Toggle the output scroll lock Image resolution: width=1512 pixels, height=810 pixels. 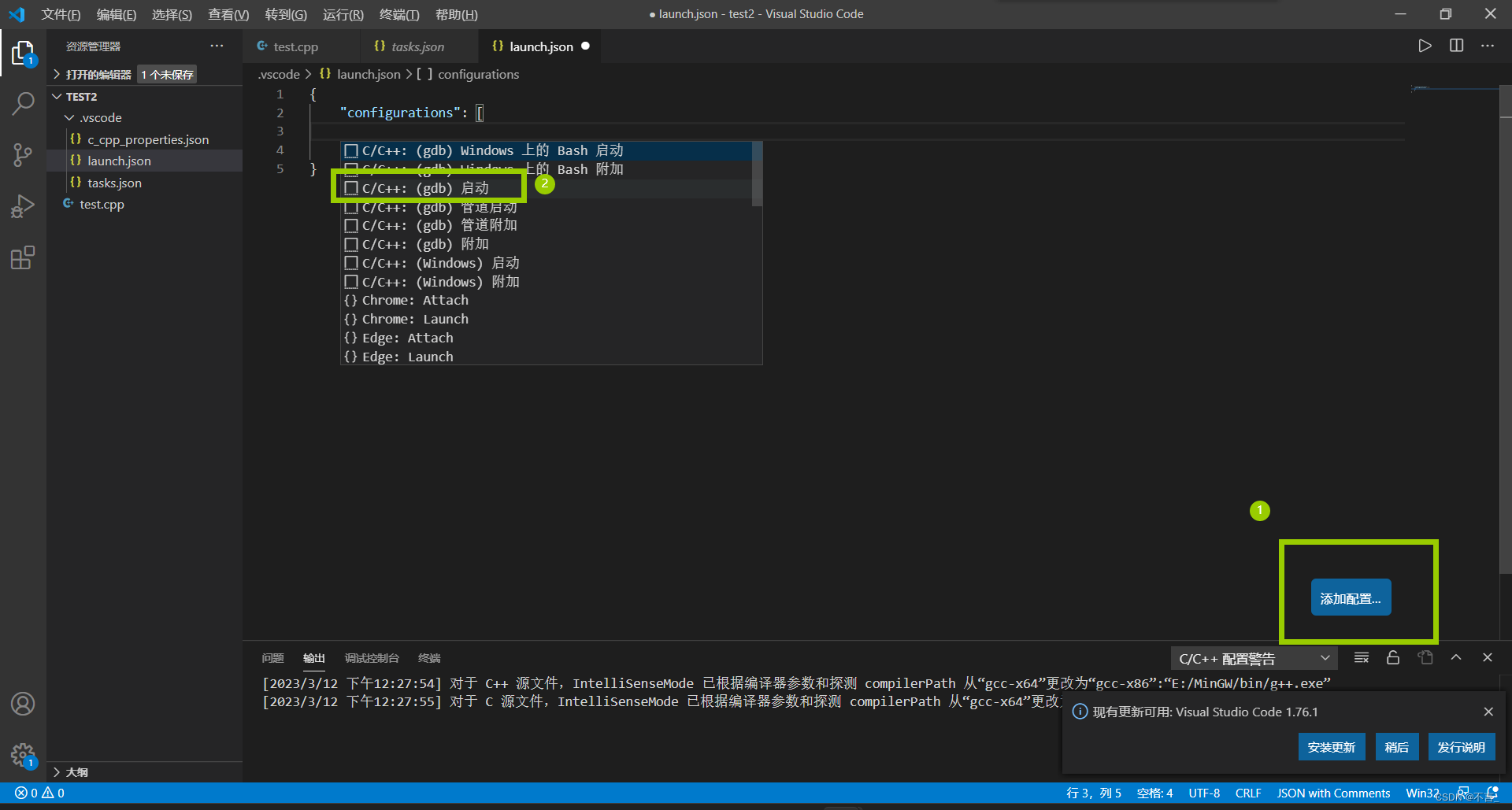point(1393,658)
